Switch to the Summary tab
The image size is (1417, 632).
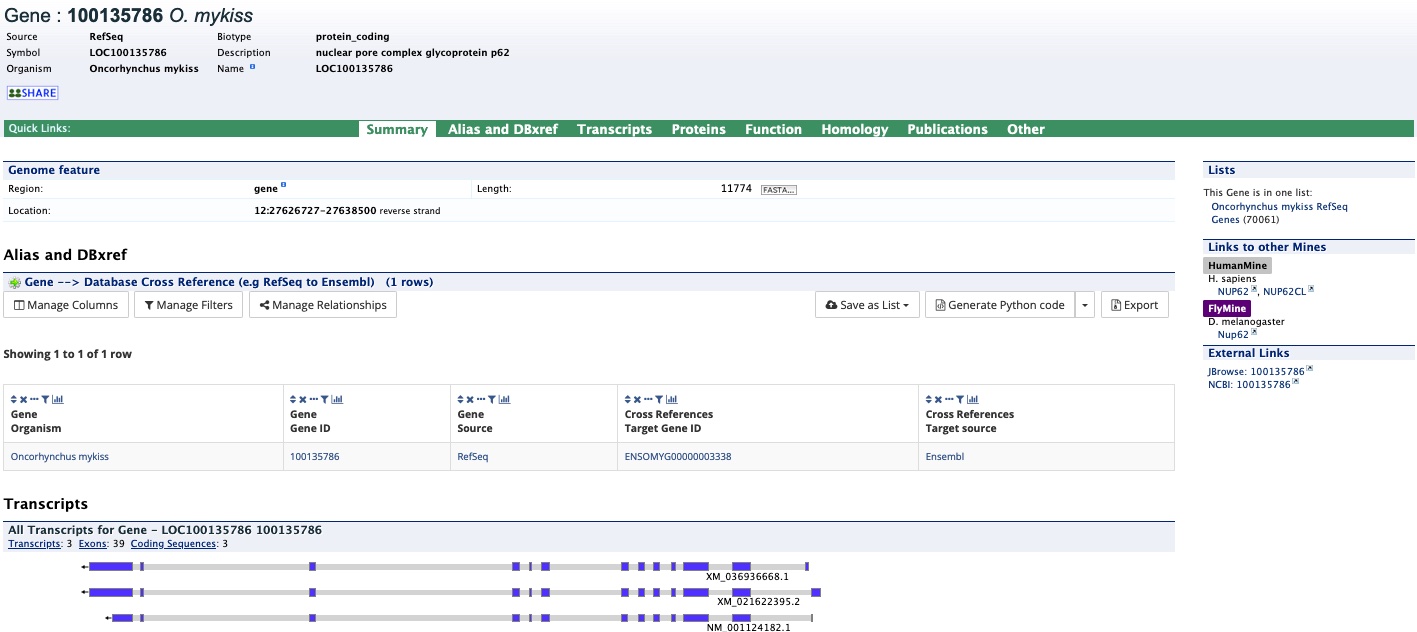click(397, 129)
